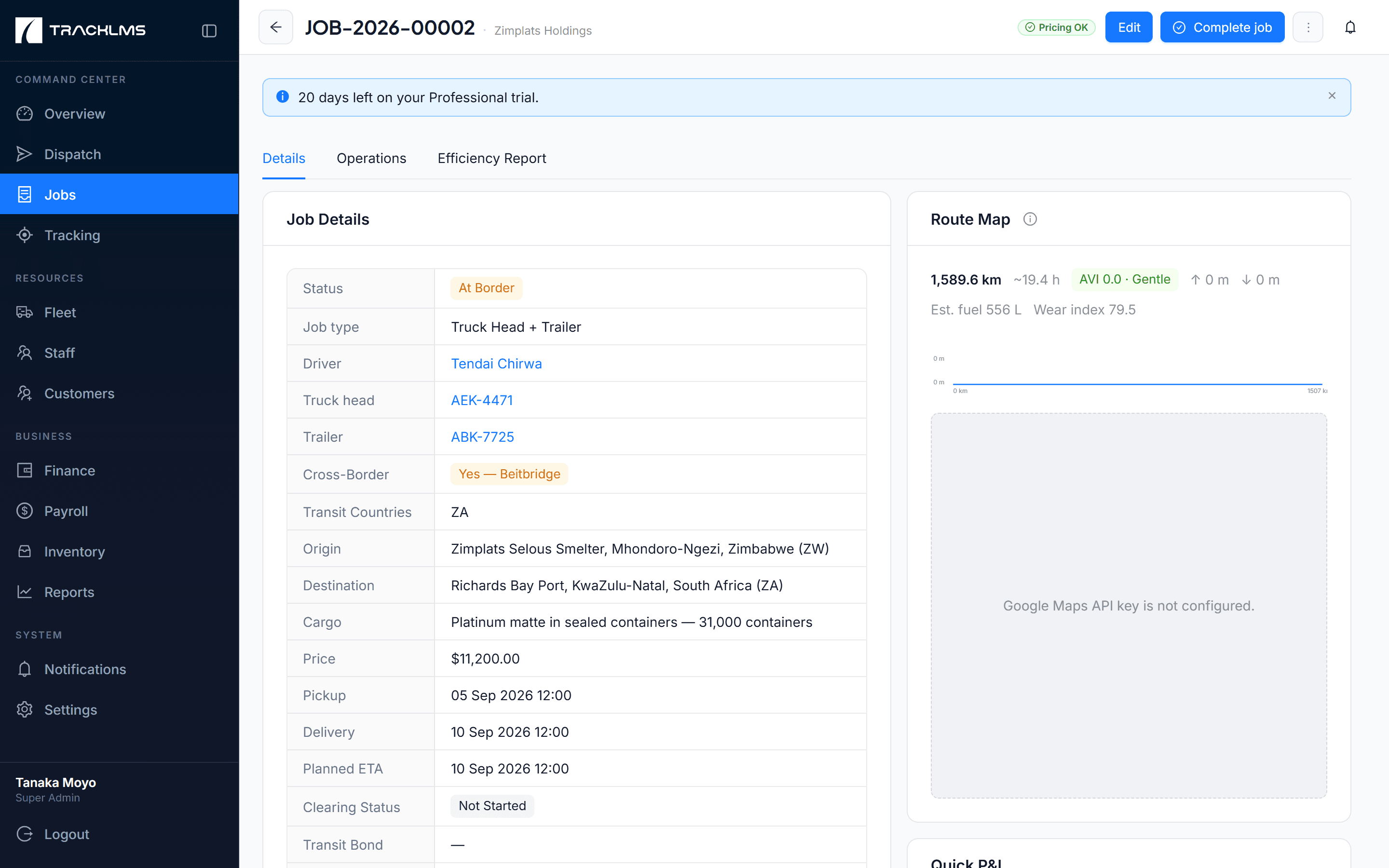Open Reports in the sidebar

point(120,592)
